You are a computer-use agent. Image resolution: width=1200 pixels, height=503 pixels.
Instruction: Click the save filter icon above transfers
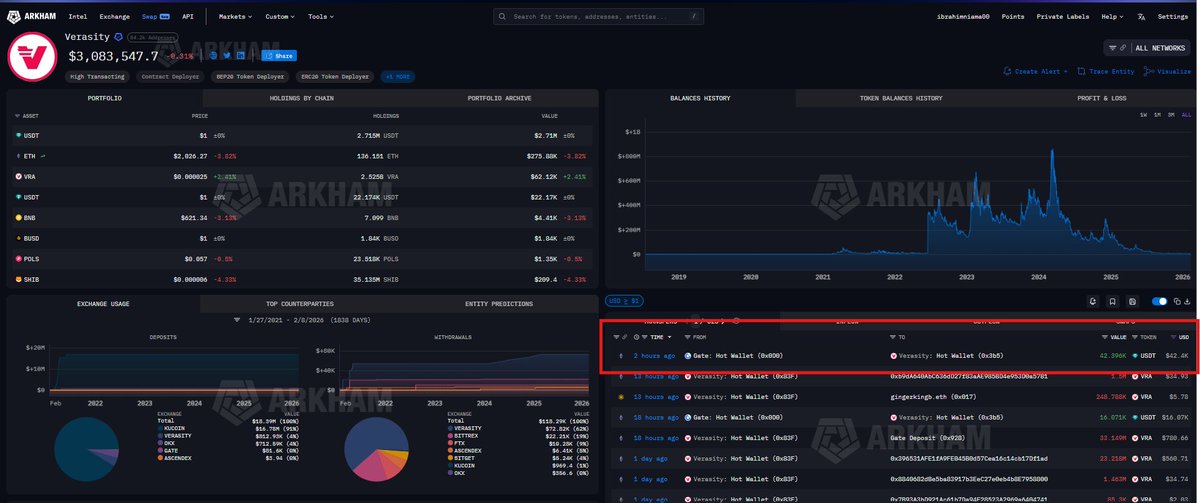pos(1132,300)
